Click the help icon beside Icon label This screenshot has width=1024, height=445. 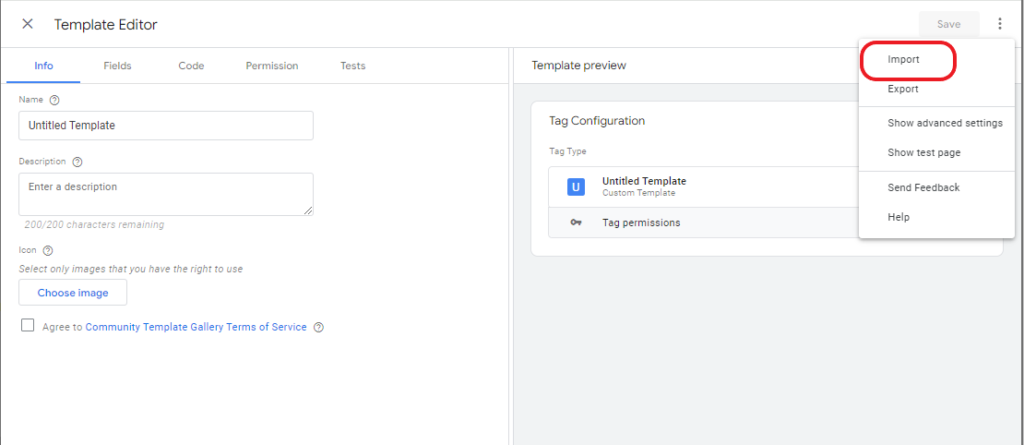[x=47, y=251]
